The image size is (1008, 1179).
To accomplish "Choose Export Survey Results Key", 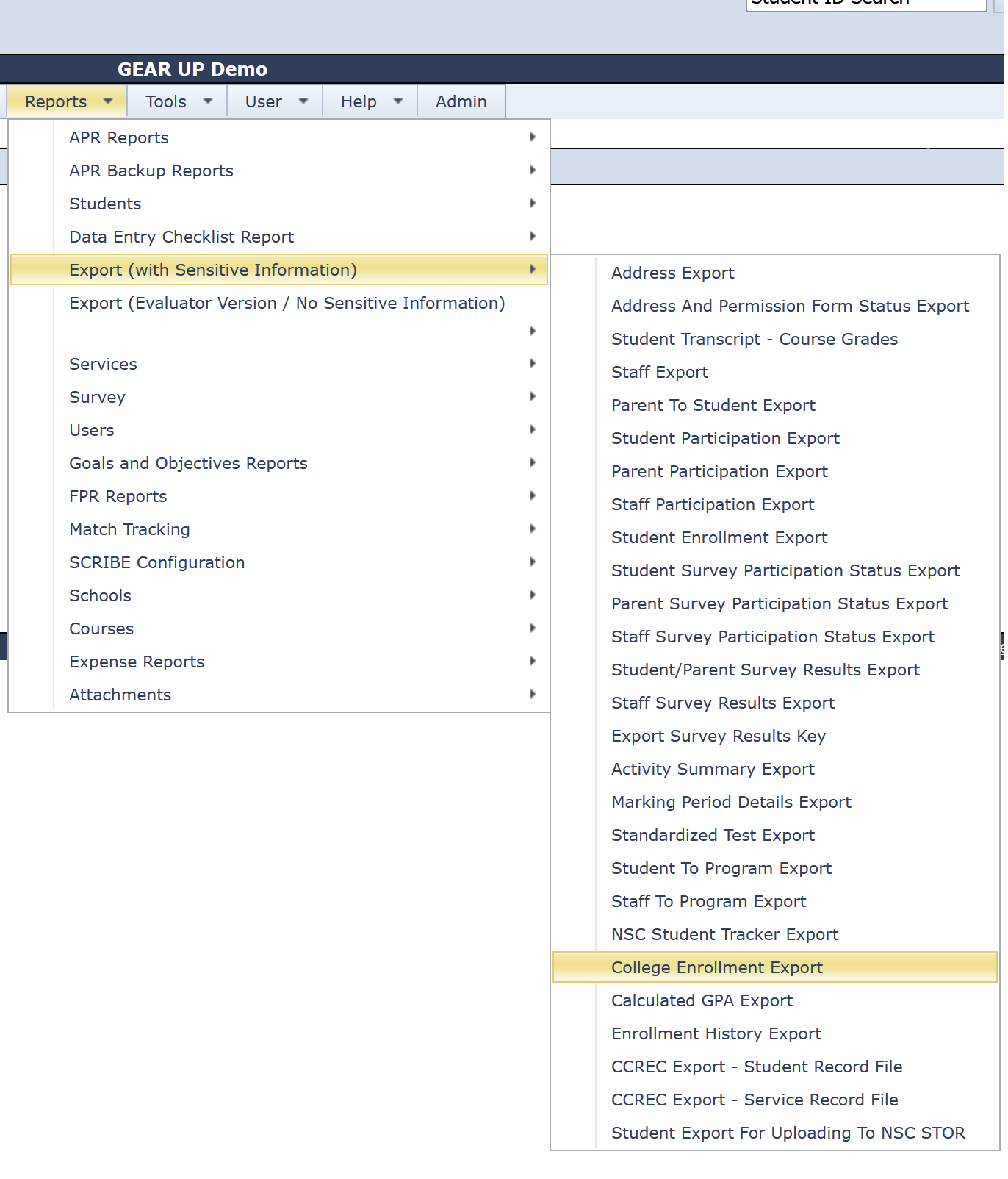I will click(775, 736).
